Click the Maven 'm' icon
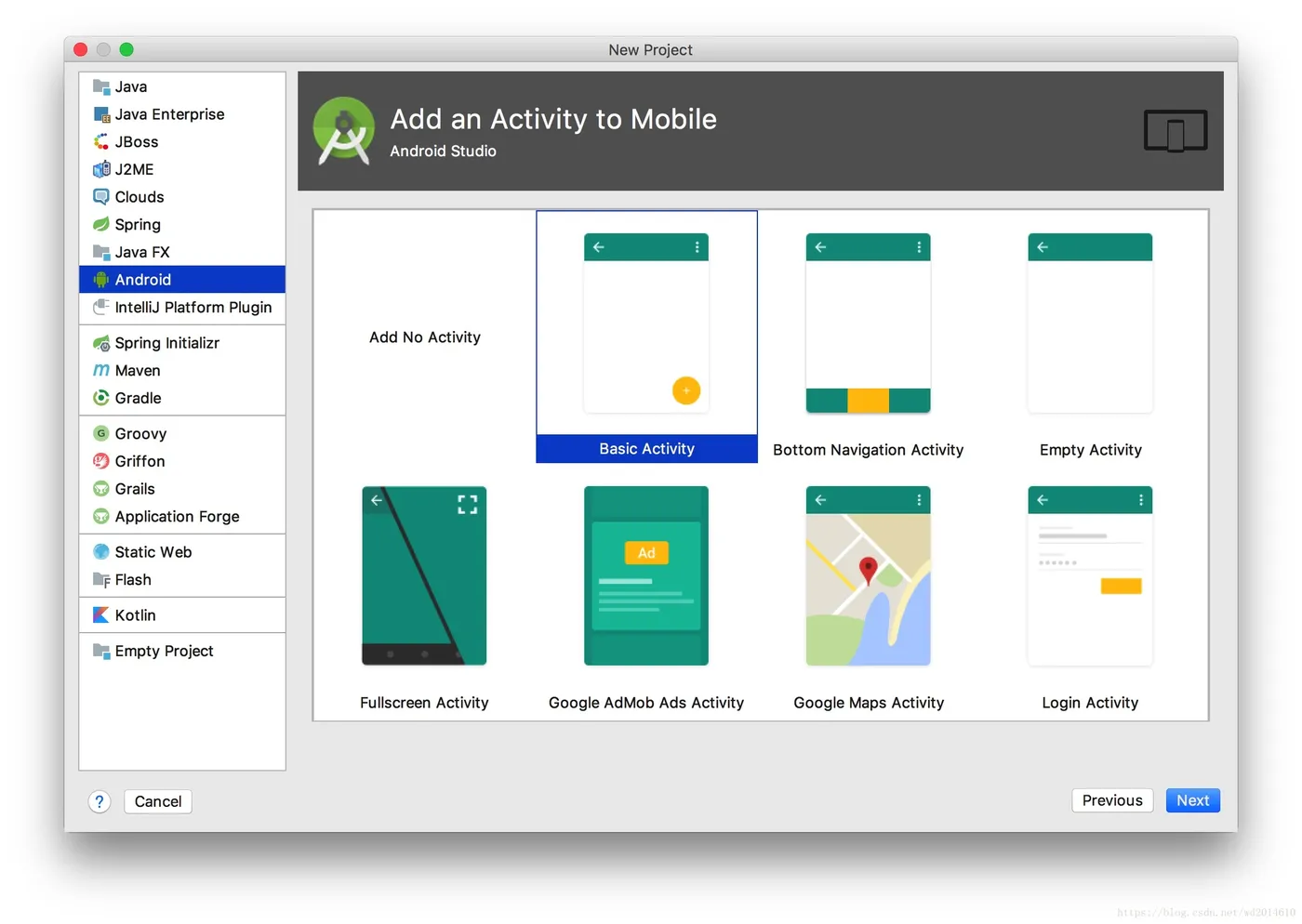This screenshot has height=924, width=1302. (101, 370)
